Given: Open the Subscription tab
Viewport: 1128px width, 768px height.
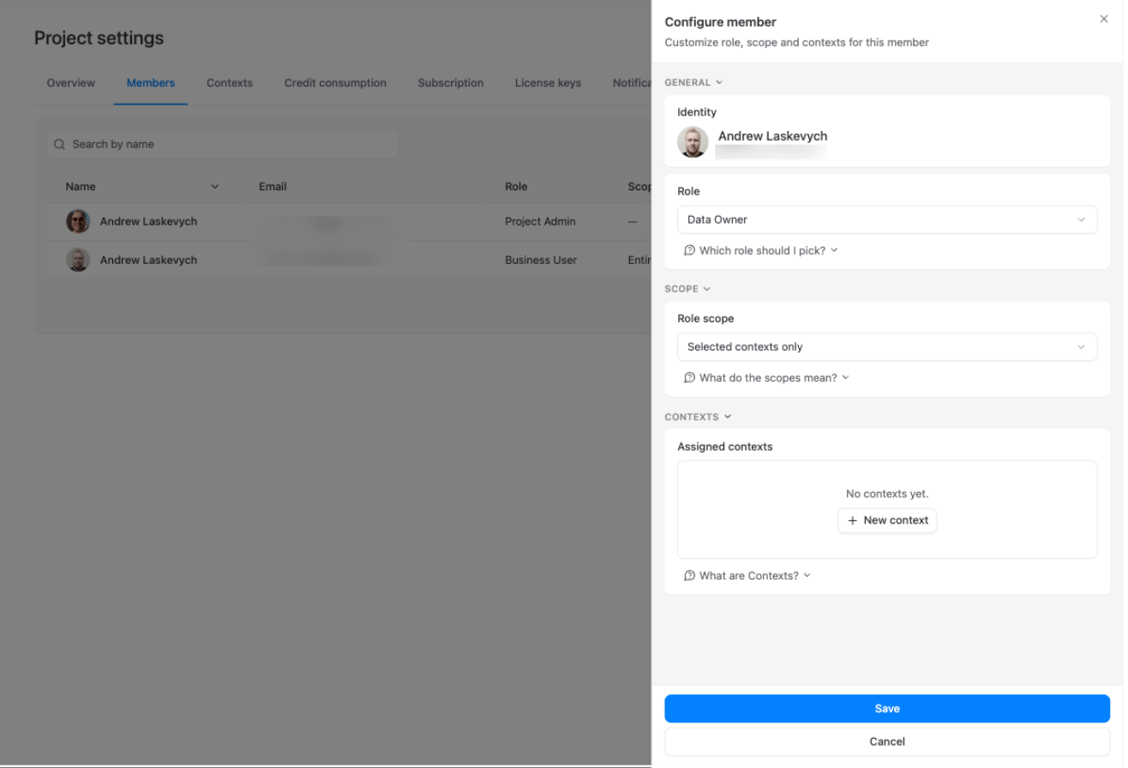Looking at the screenshot, I should [x=450, y=83].
